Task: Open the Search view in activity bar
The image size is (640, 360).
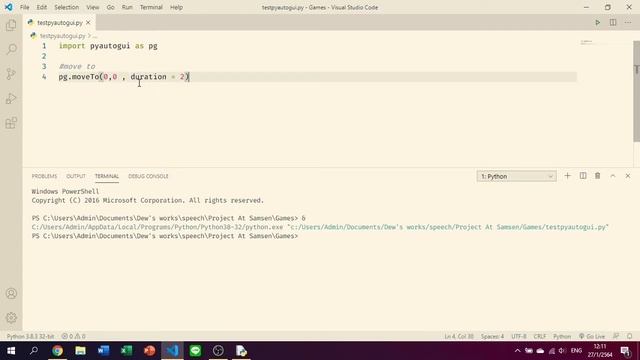Action: tap(11, 49)
